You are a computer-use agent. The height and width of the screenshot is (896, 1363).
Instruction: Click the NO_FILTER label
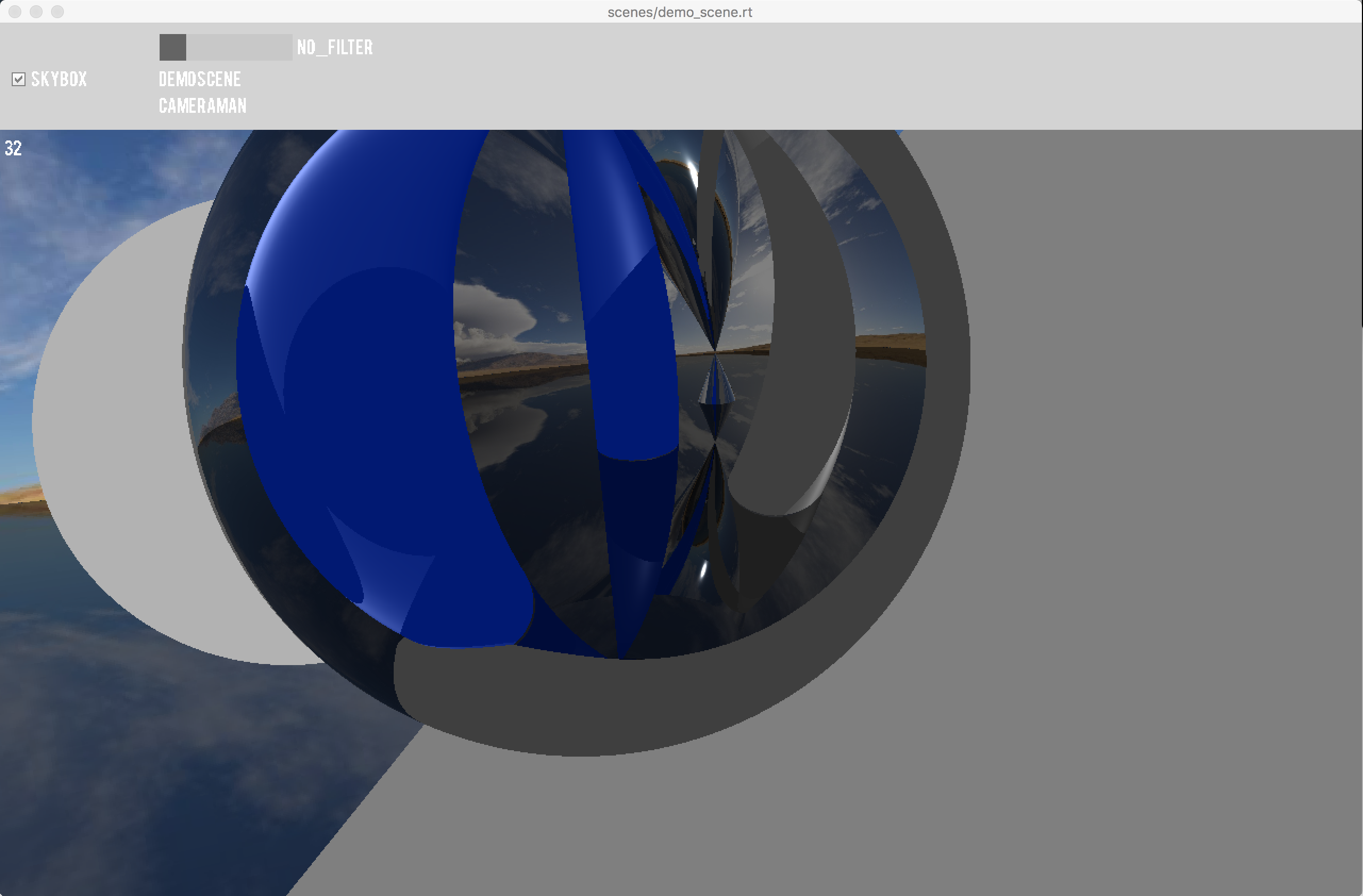coord(335,47)
